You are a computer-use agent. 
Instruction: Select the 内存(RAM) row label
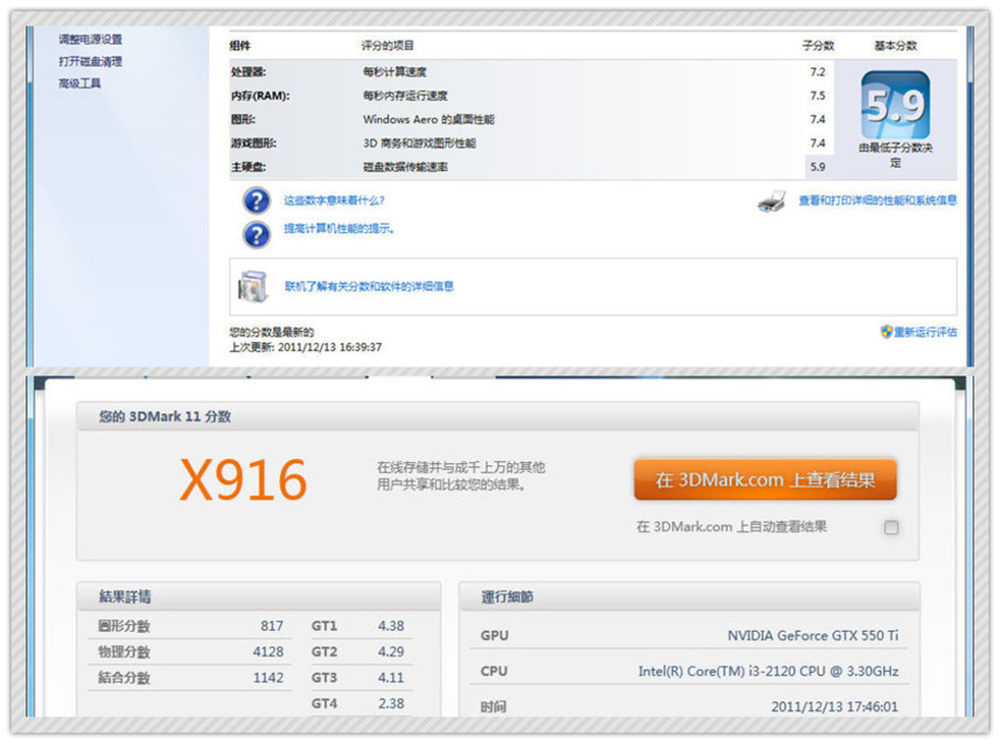click(x=260, y=96)
